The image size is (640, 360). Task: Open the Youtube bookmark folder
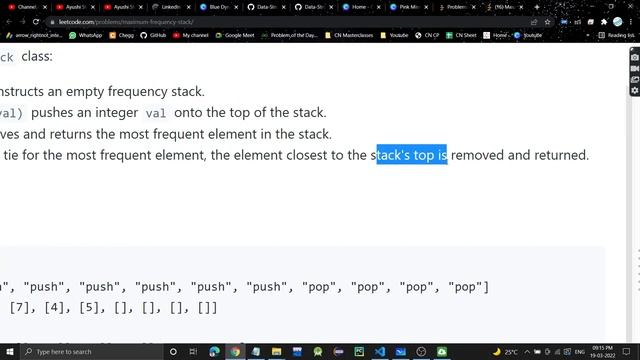394,35
